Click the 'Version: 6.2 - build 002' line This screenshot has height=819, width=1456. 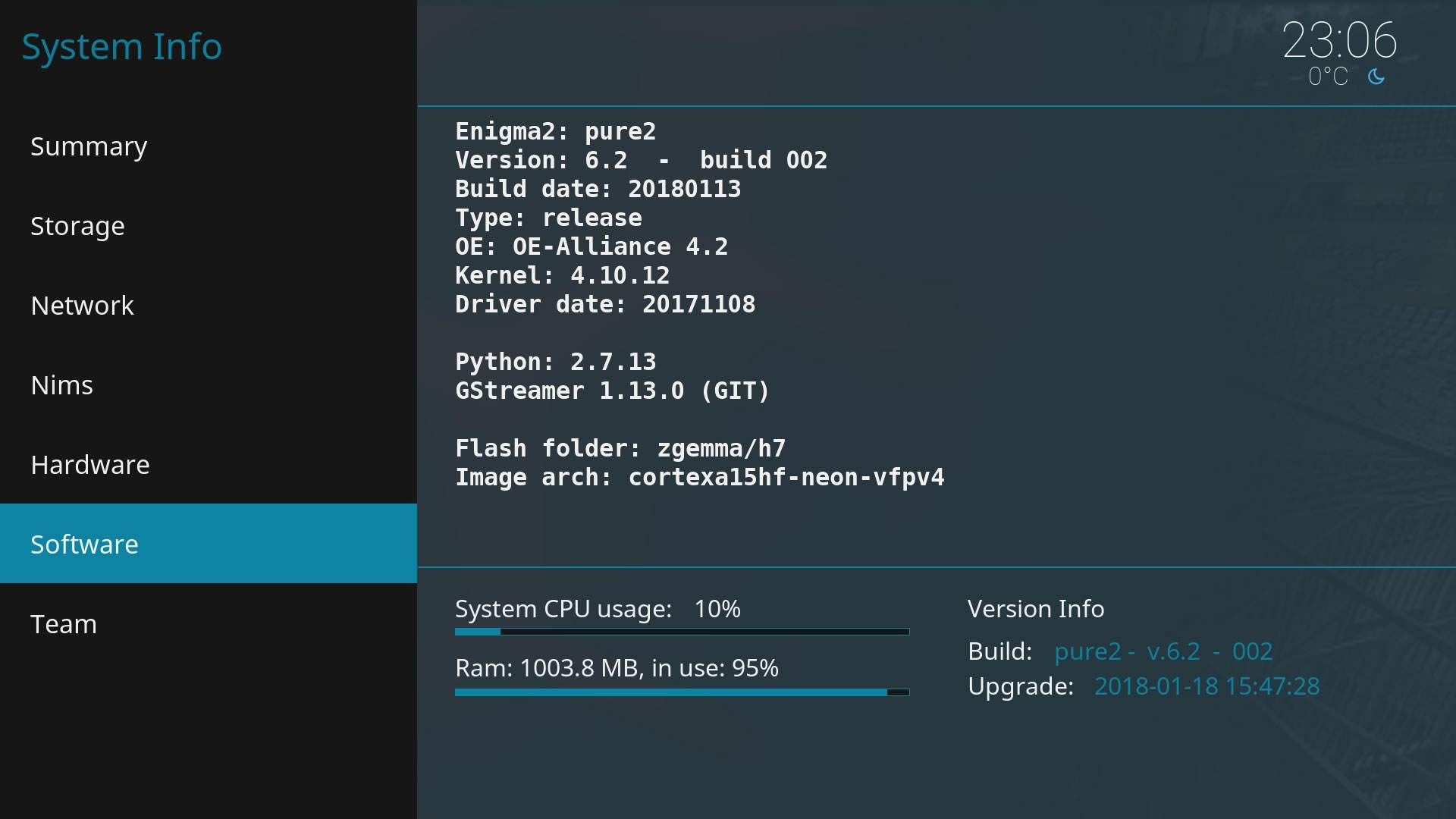641,160
